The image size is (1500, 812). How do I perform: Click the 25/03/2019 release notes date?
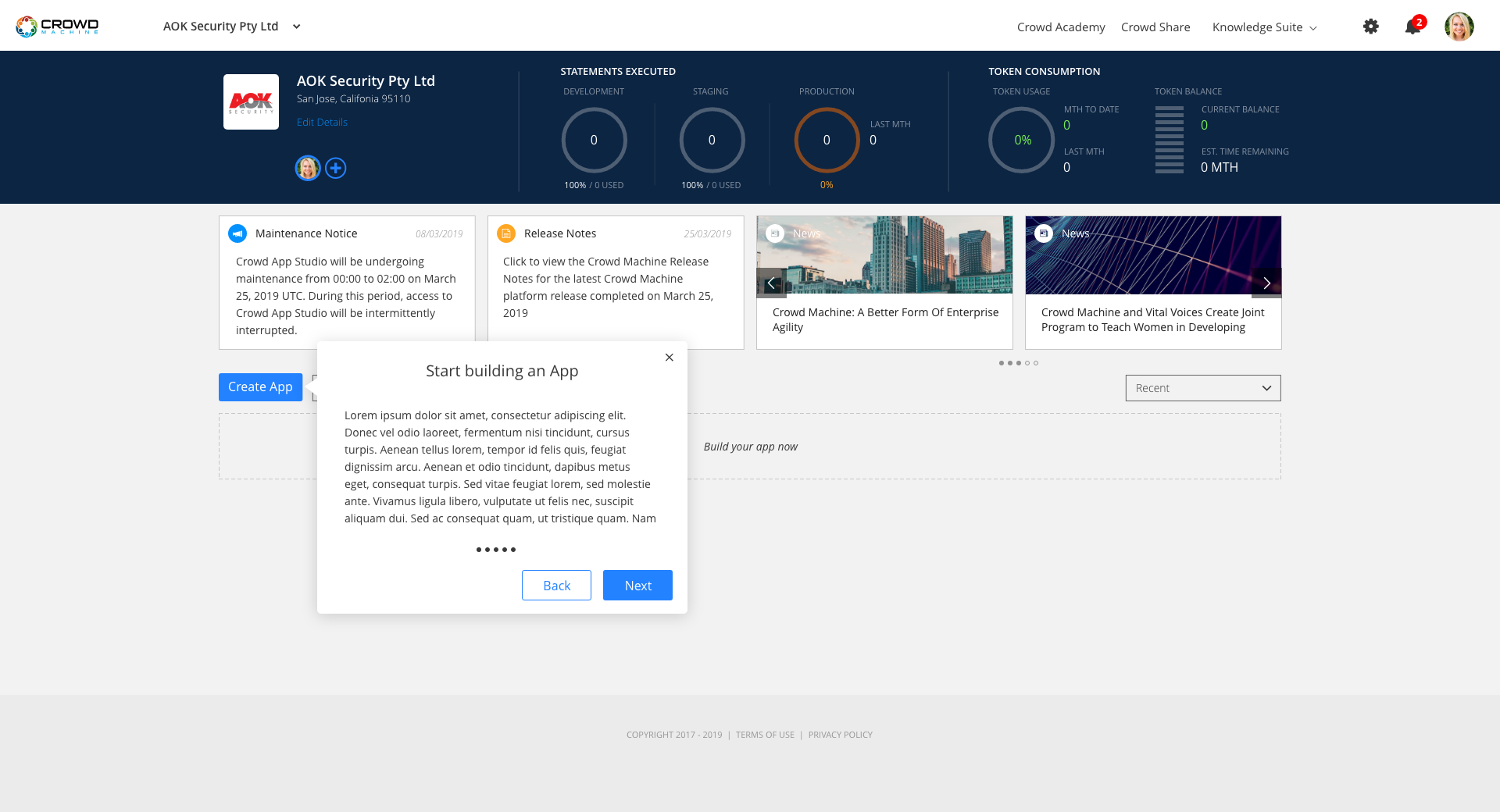(708, 234)
